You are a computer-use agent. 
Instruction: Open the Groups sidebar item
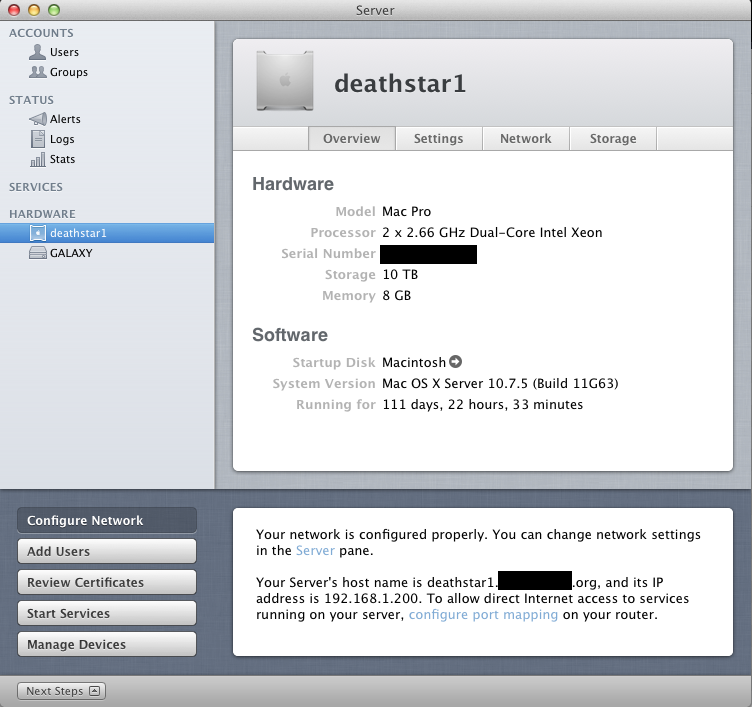point(107,72)
